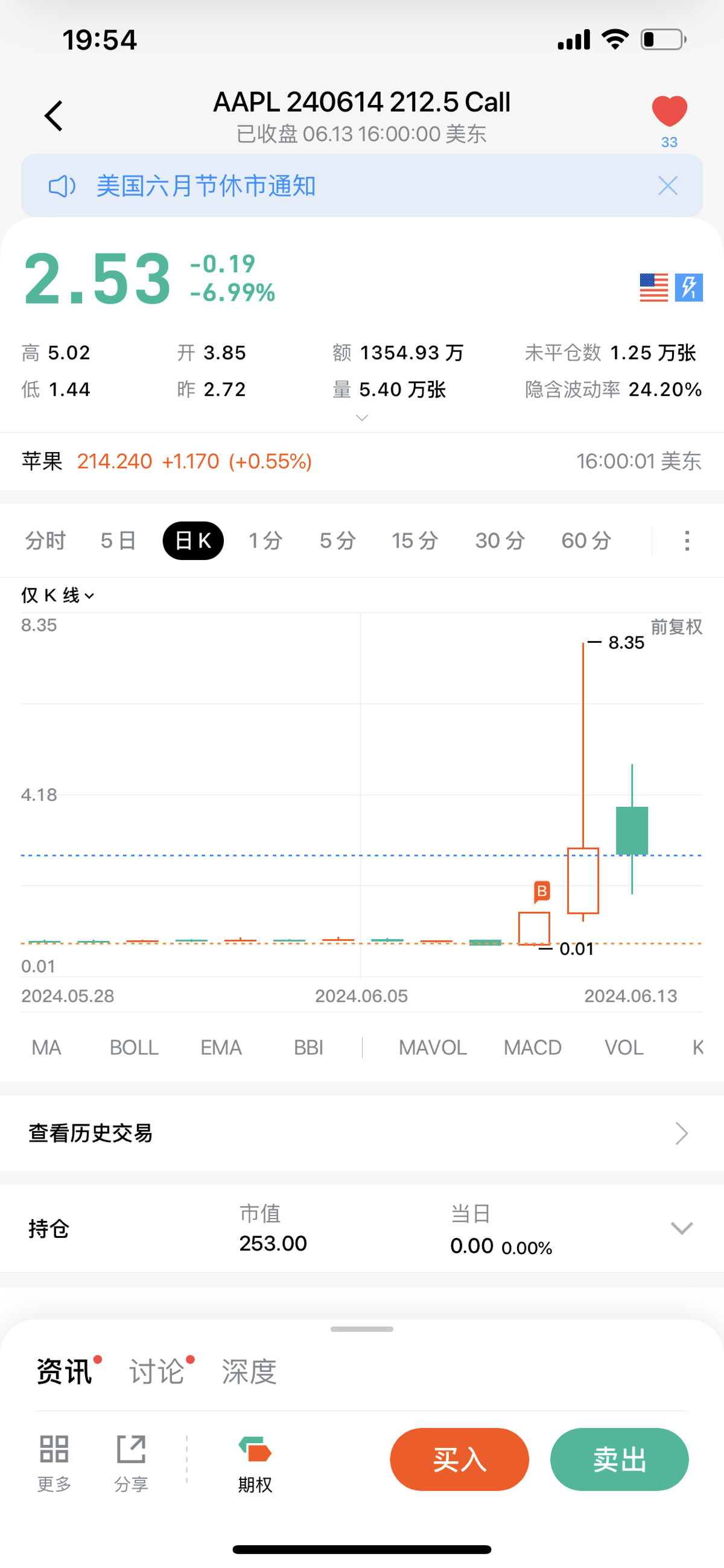Viewport: 724px width, 1568px height.
Task: Tap the back arrow icon
Action: click(54, 116)
